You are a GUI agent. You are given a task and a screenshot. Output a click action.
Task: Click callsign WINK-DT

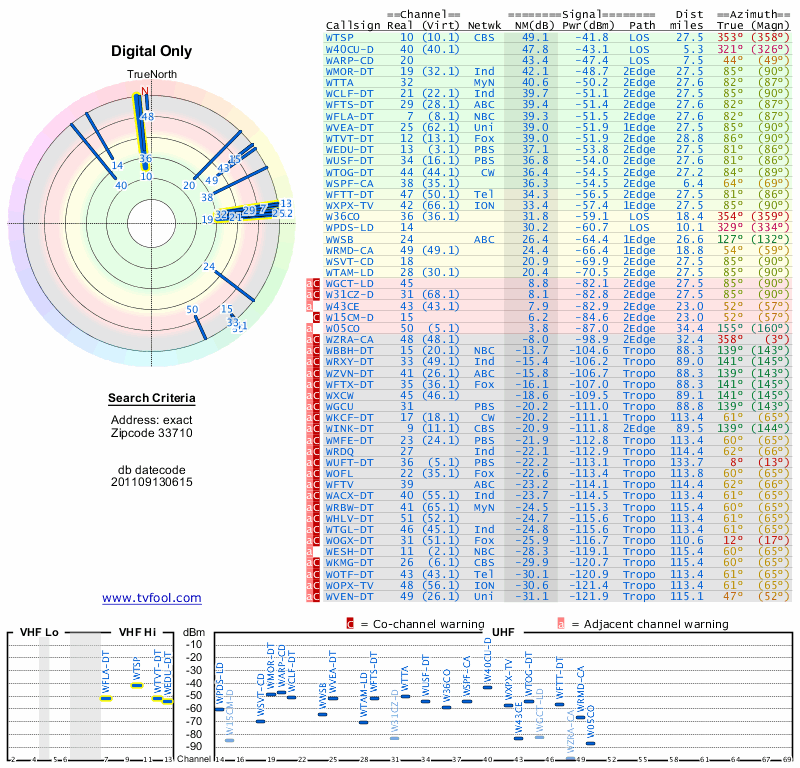click(349, 429)
